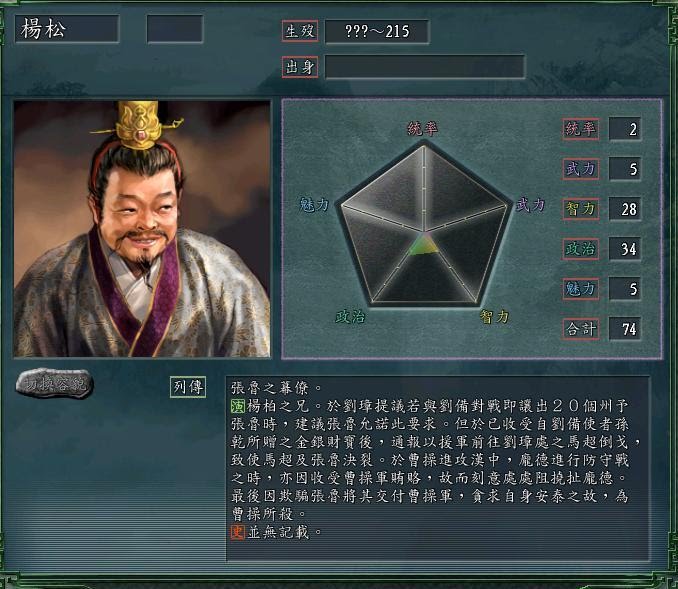The height and width of the screenshot is (589, 678).
Task: Click the total value 74 box
Action: [x=625, y=329]
